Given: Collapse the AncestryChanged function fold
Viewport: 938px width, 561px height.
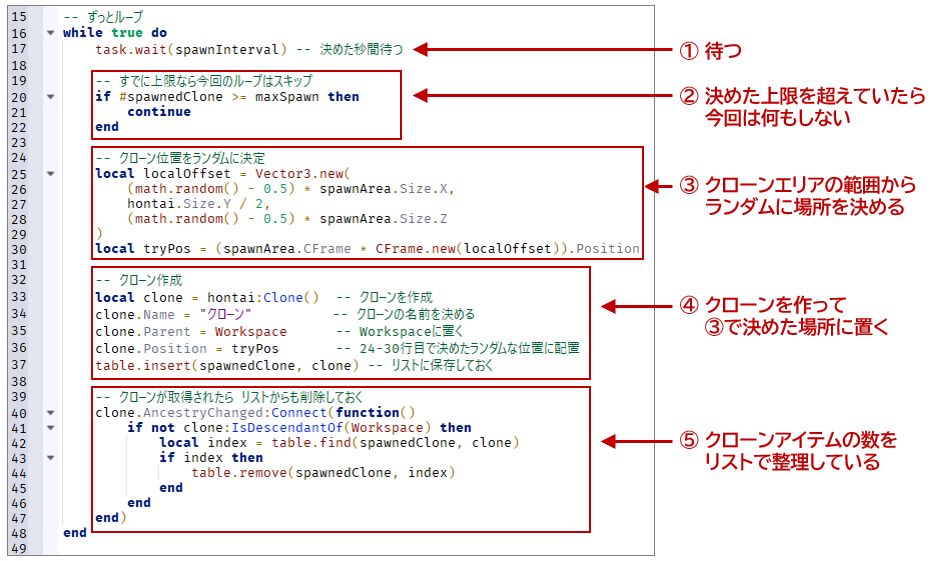Looking at the screenshot, I should tap(51, 413).
